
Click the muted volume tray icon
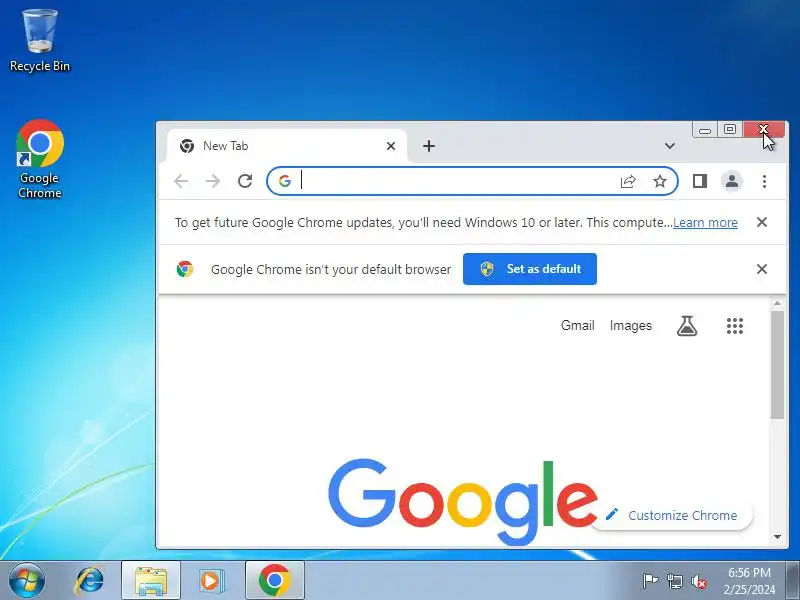pos(699,581)
